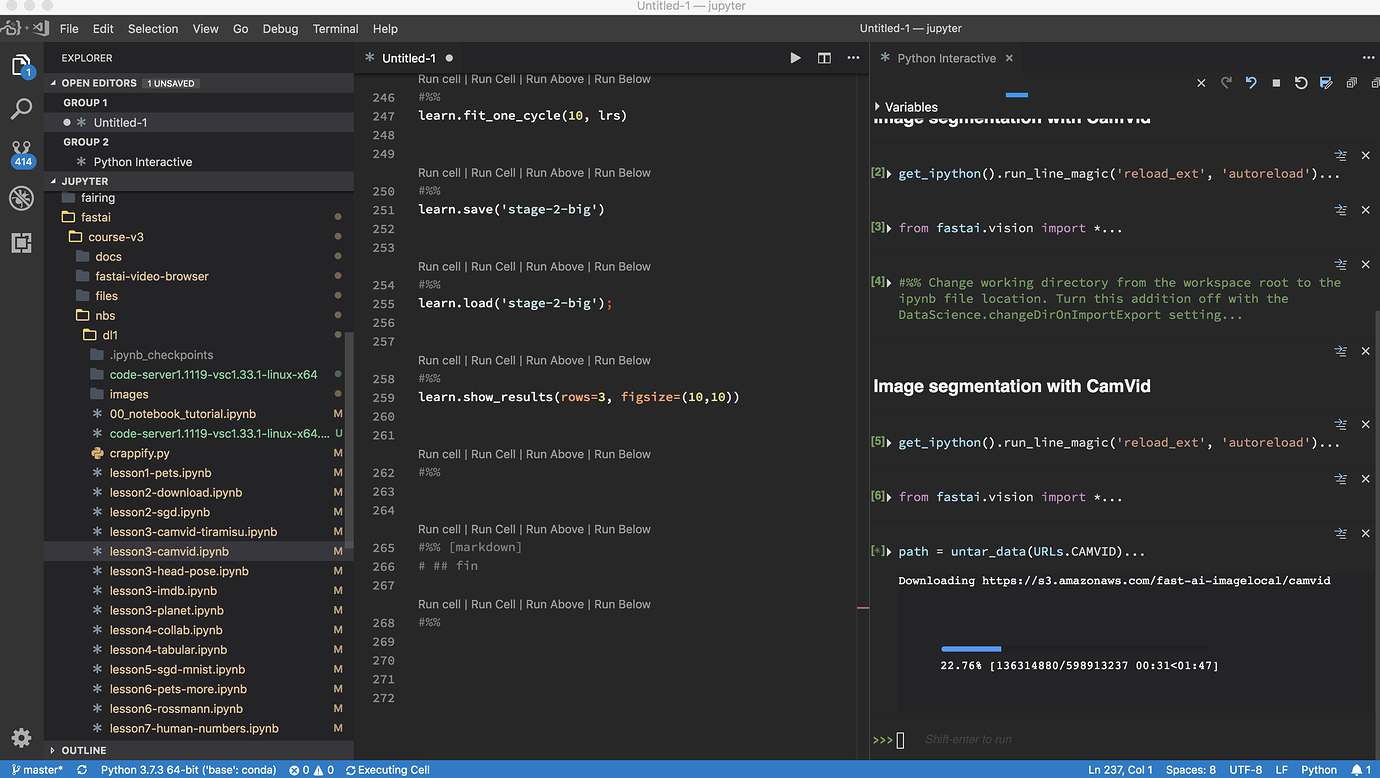The image size is (1380, 778).
Task: Open the Debug menu
Action: pyautogui.click(x=280, y=29)
